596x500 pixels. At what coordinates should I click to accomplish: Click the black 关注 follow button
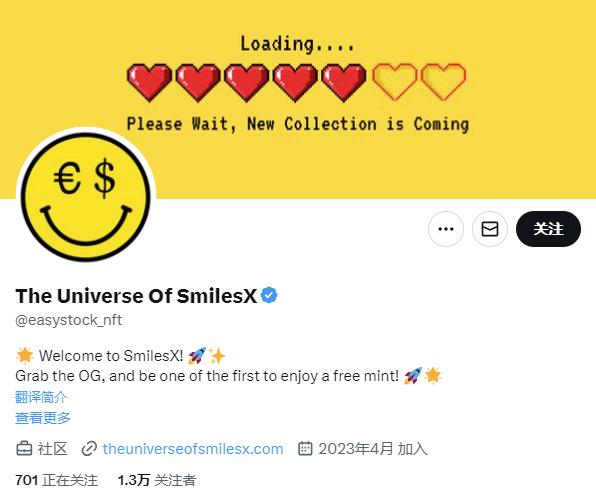pyautogui.click(x=548, y=229)
